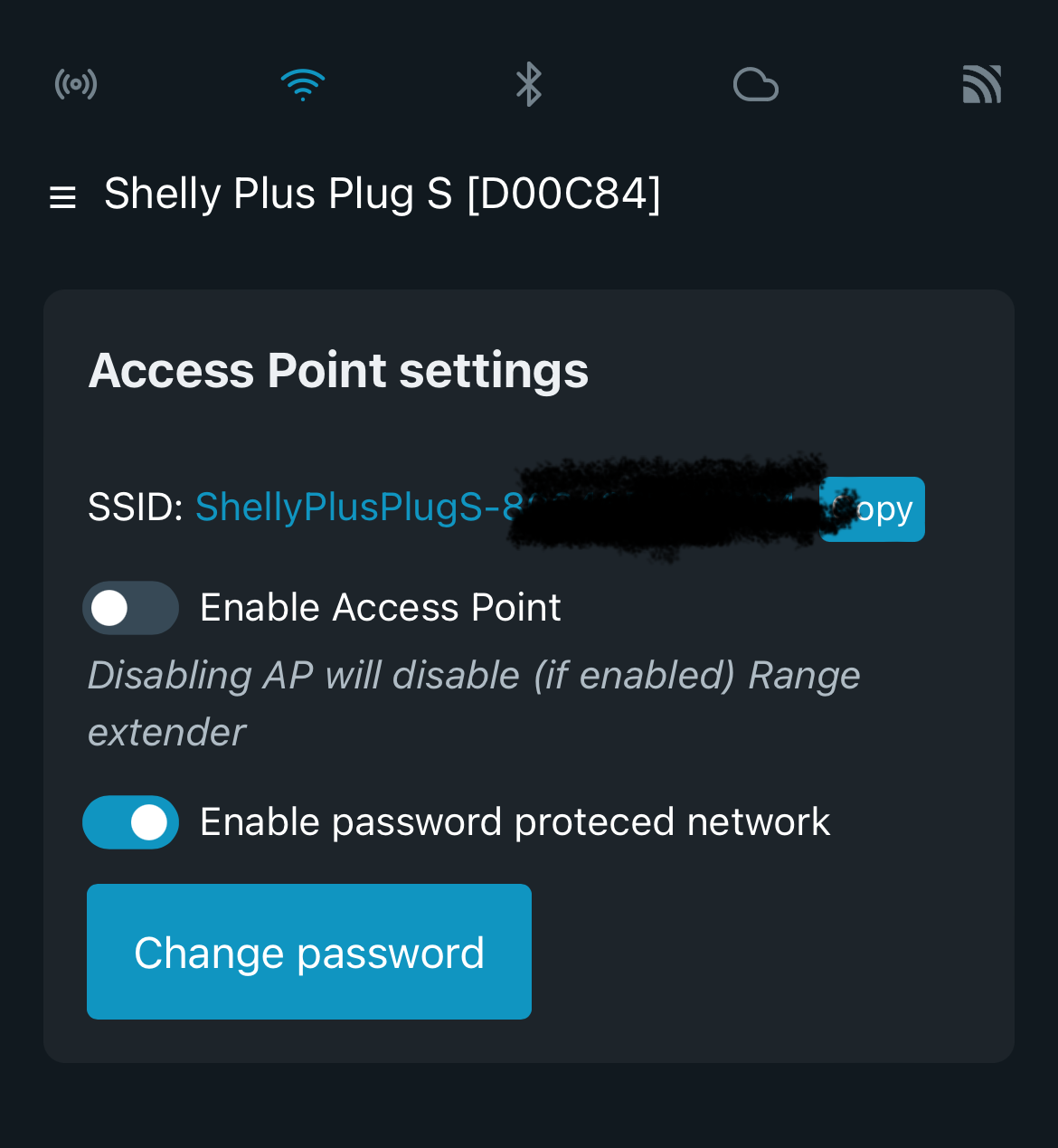Screen dimensions: 1058x1148
Task: Click the highlighted WiFi status icon
Action: (303, 83)
